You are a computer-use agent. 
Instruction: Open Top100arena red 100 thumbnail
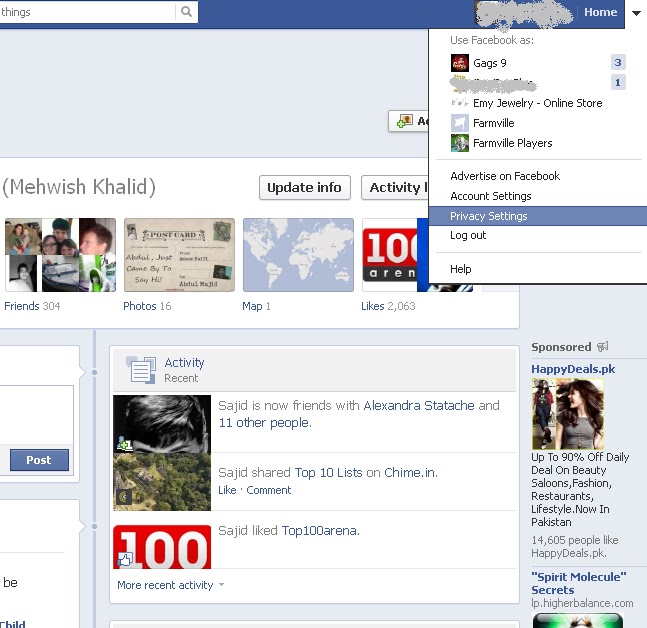point(162,547)
